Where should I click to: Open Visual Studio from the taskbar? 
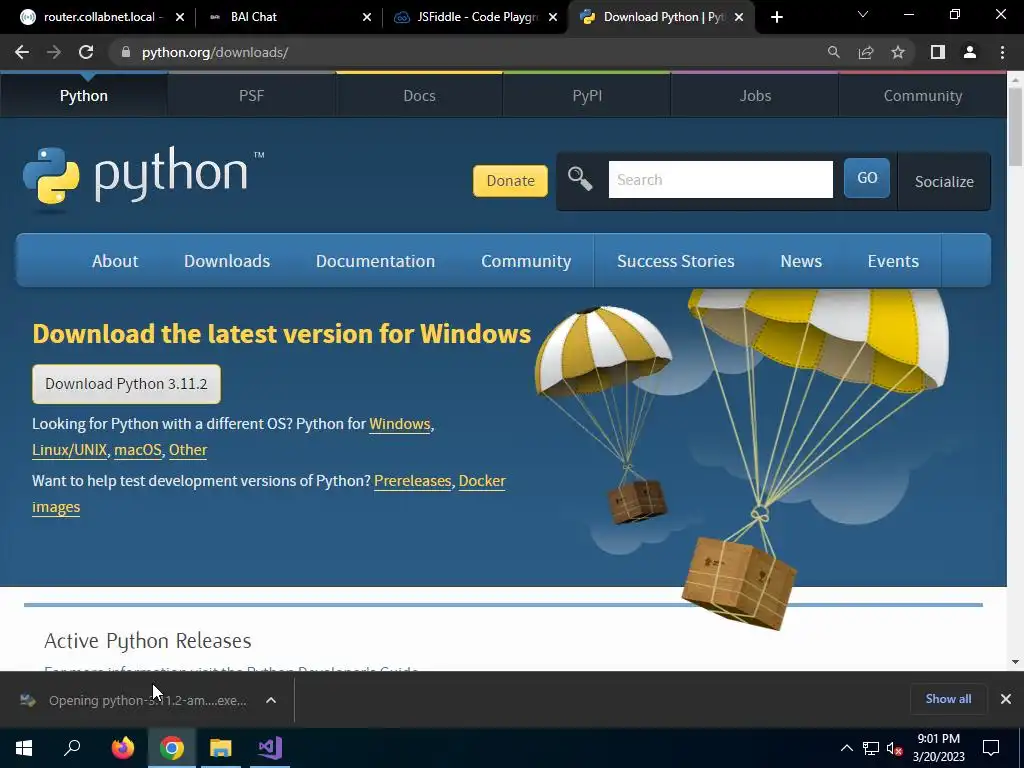270,748
